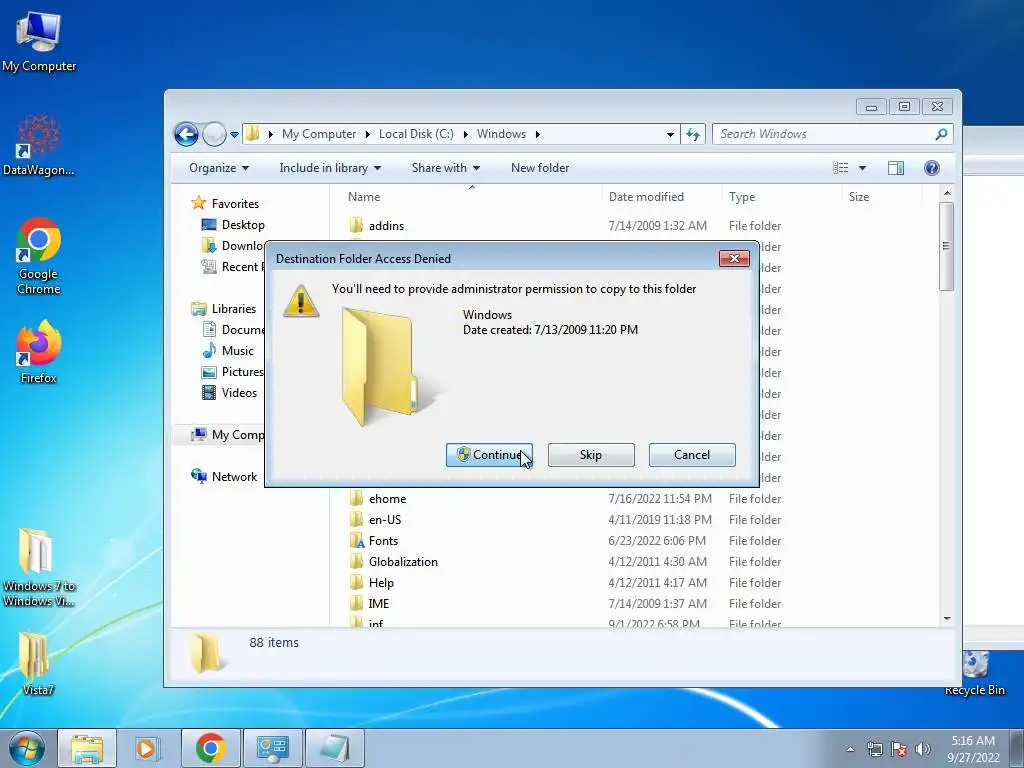
Task: Expand the arrow after Windows in breadcrumb
Action: point(537,134)
